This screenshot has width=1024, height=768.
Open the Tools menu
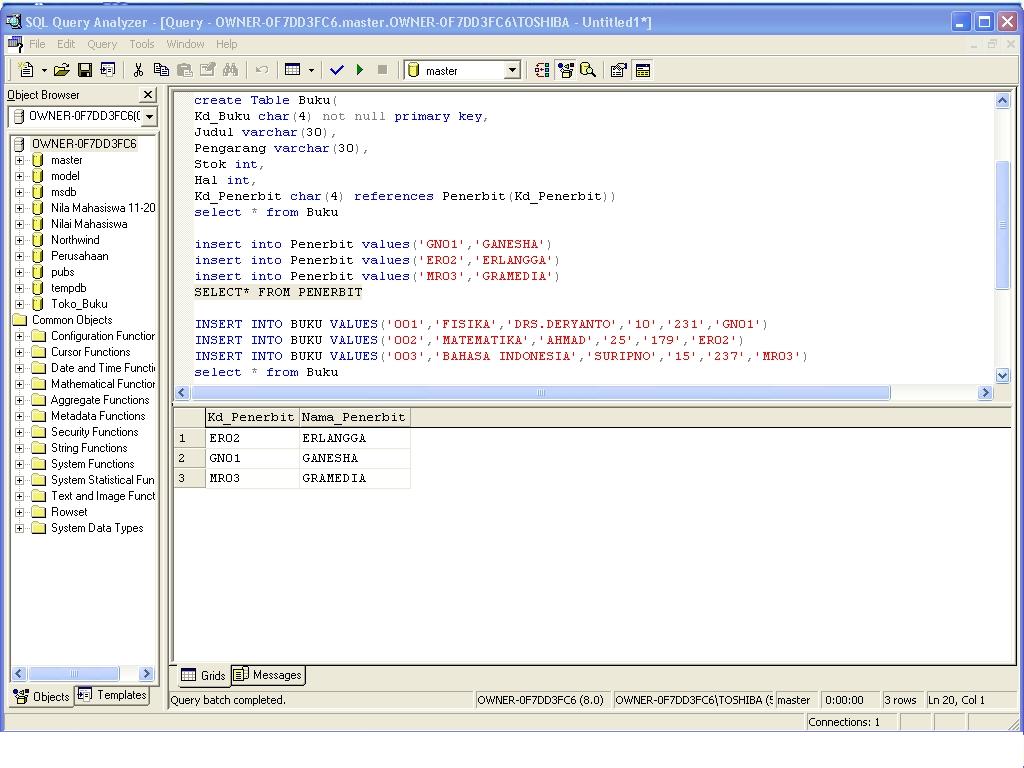(142, 44)
